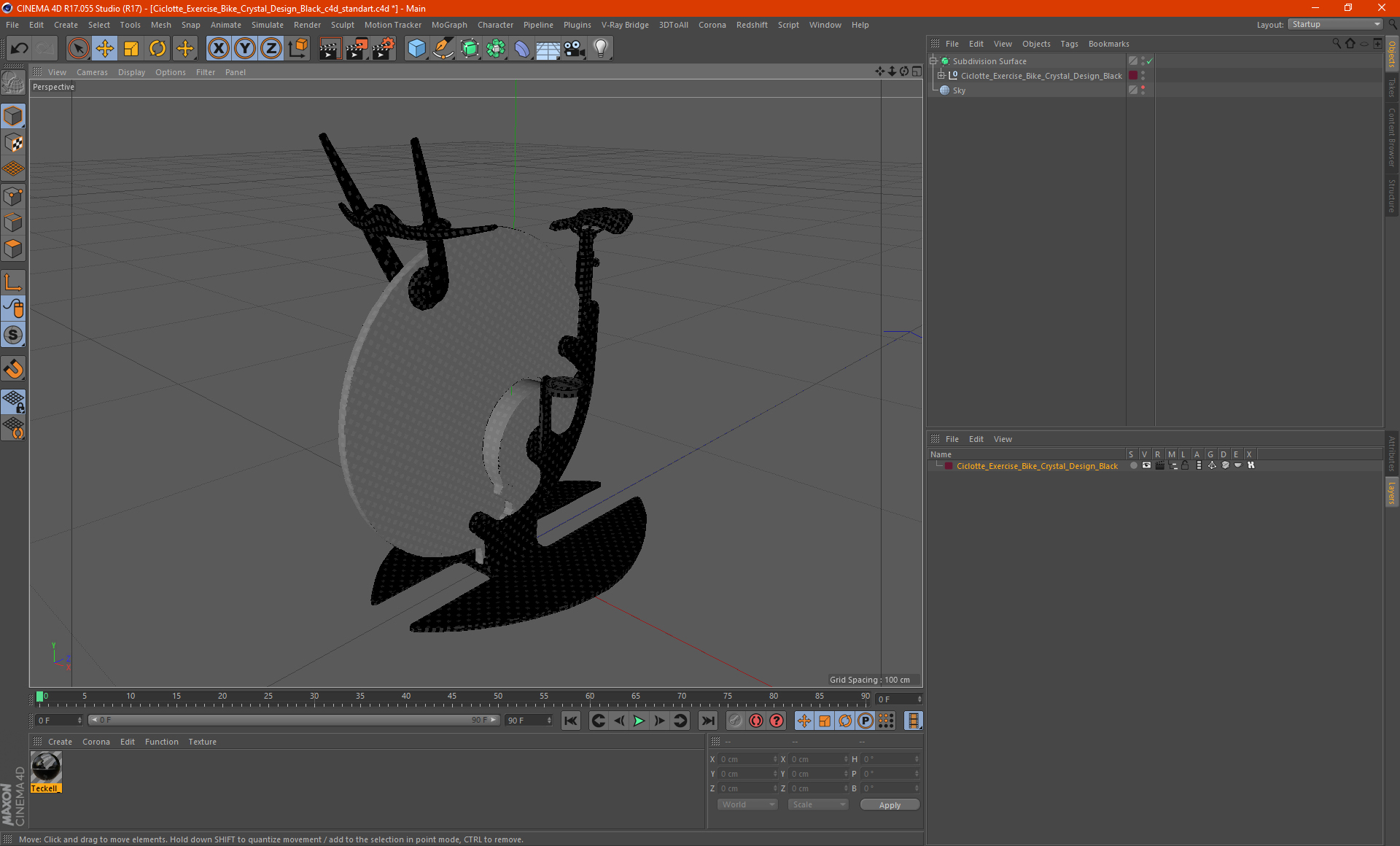Open material manager Texture menu
This screenshot has width=1400, height=846.
point(202,742)
